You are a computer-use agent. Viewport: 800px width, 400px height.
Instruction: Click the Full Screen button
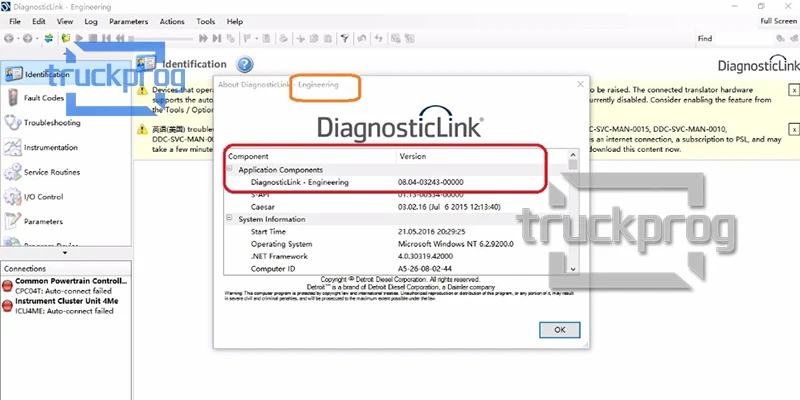tap(778, 21)
